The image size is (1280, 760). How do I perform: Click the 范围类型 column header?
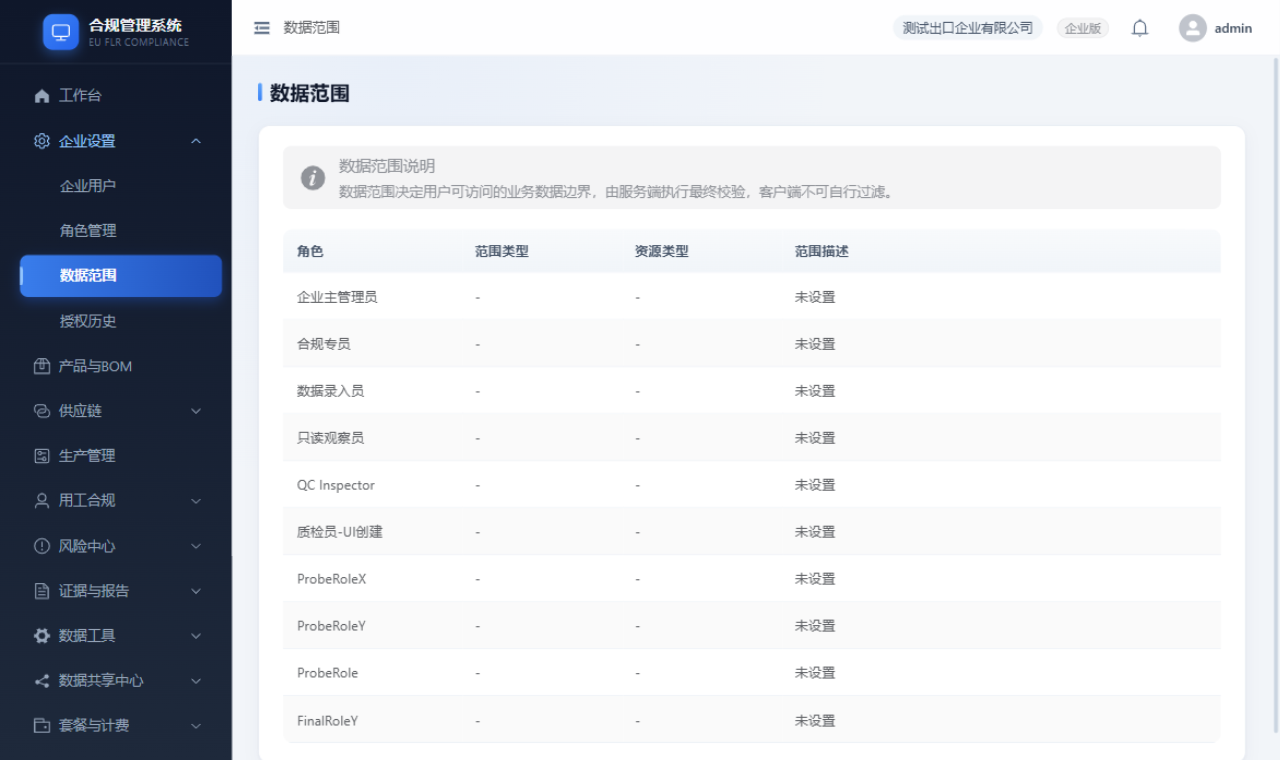pos(502,252)
